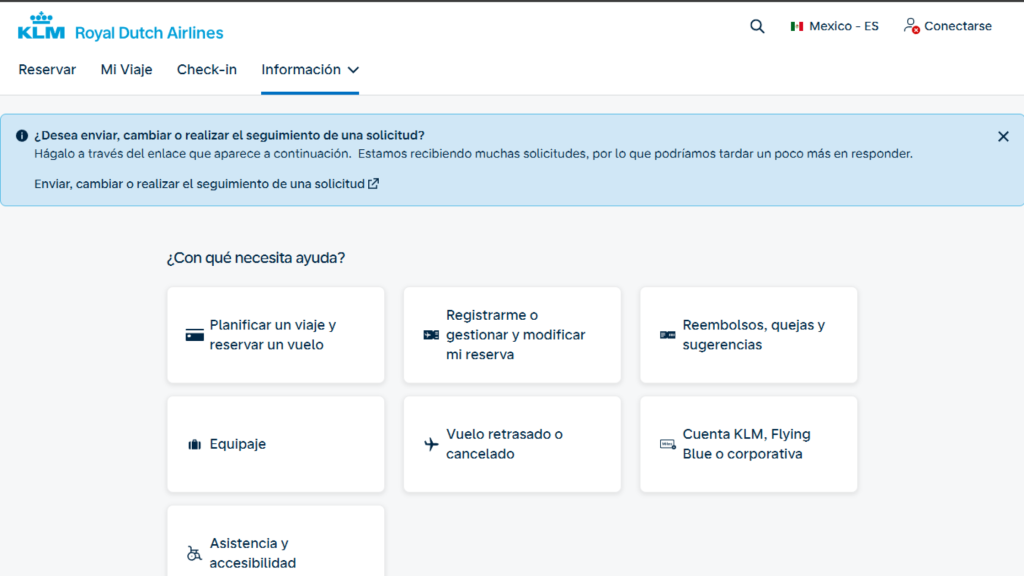Close the blue notification banner
The width and height of the screenshot is (1024, 576).
pyautogui.click(x=1003, y=136)
